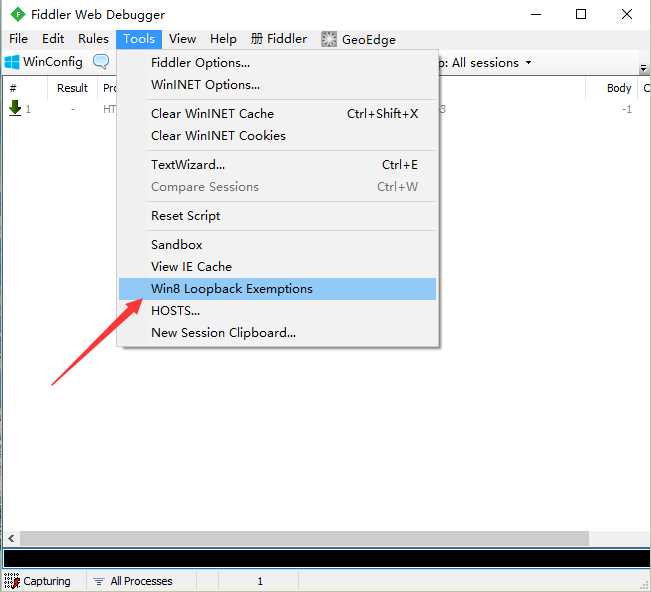Select Reset Script menu entry

coord(277,216)
